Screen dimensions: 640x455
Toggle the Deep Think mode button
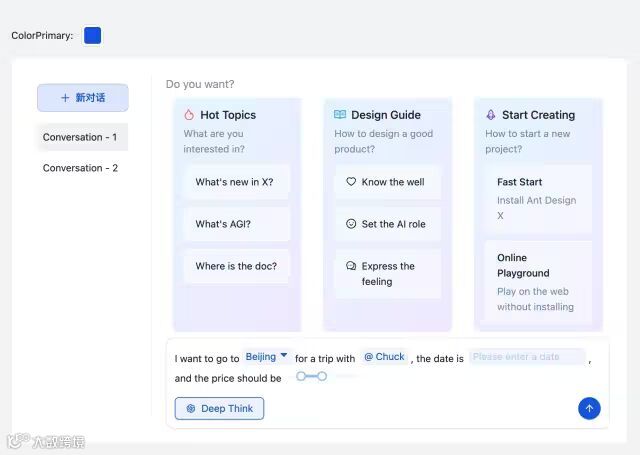(219, 408)
